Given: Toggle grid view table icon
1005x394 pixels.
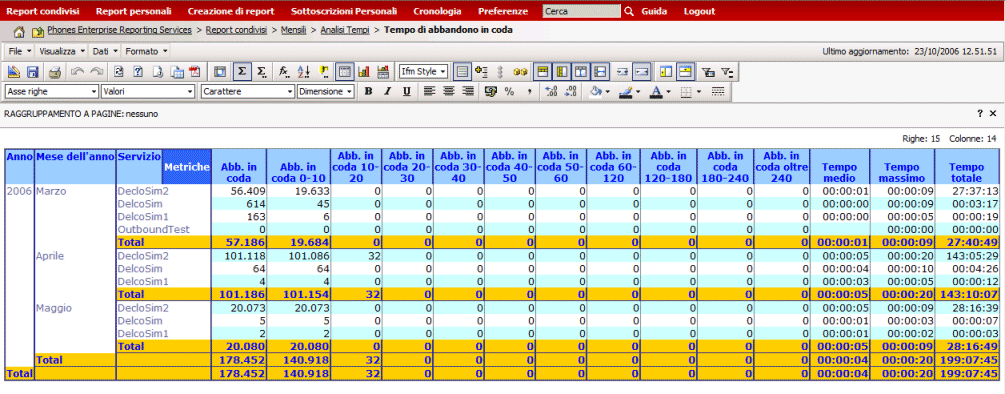Looking at the screenshot, I should 344,72.
